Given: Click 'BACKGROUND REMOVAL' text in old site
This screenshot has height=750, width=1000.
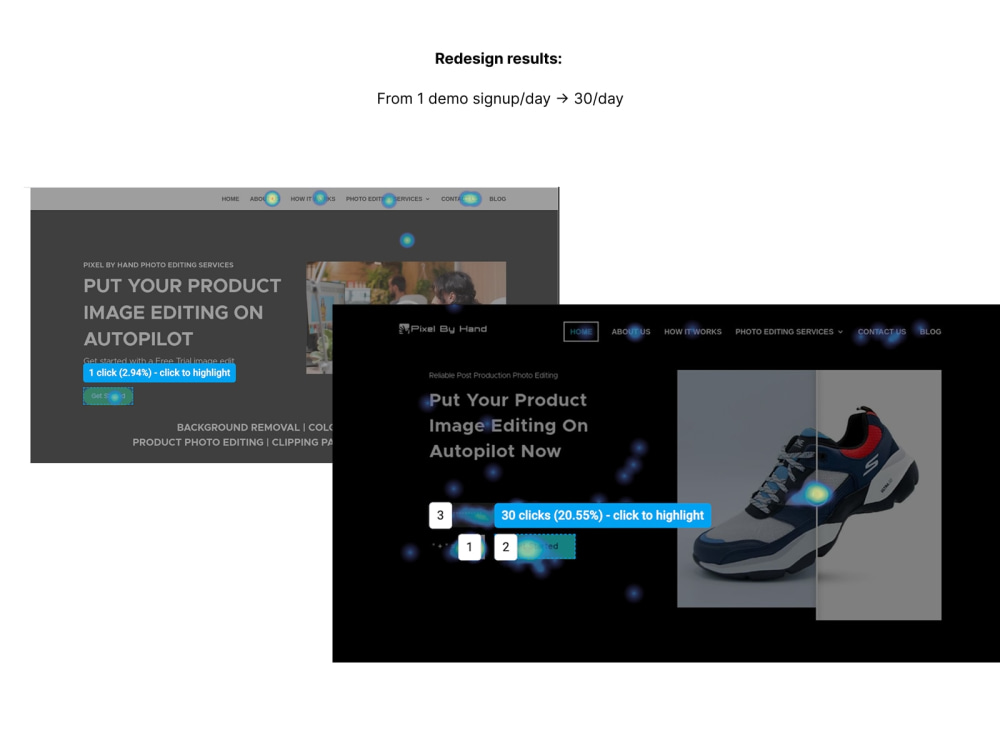Looking at the screenshot, I should tap(238, 427).
